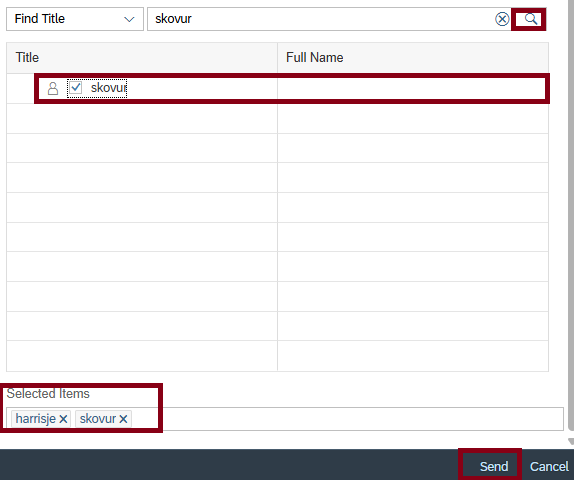Select the skovur row text label
The image size is (574, 480).
point(108,88)
